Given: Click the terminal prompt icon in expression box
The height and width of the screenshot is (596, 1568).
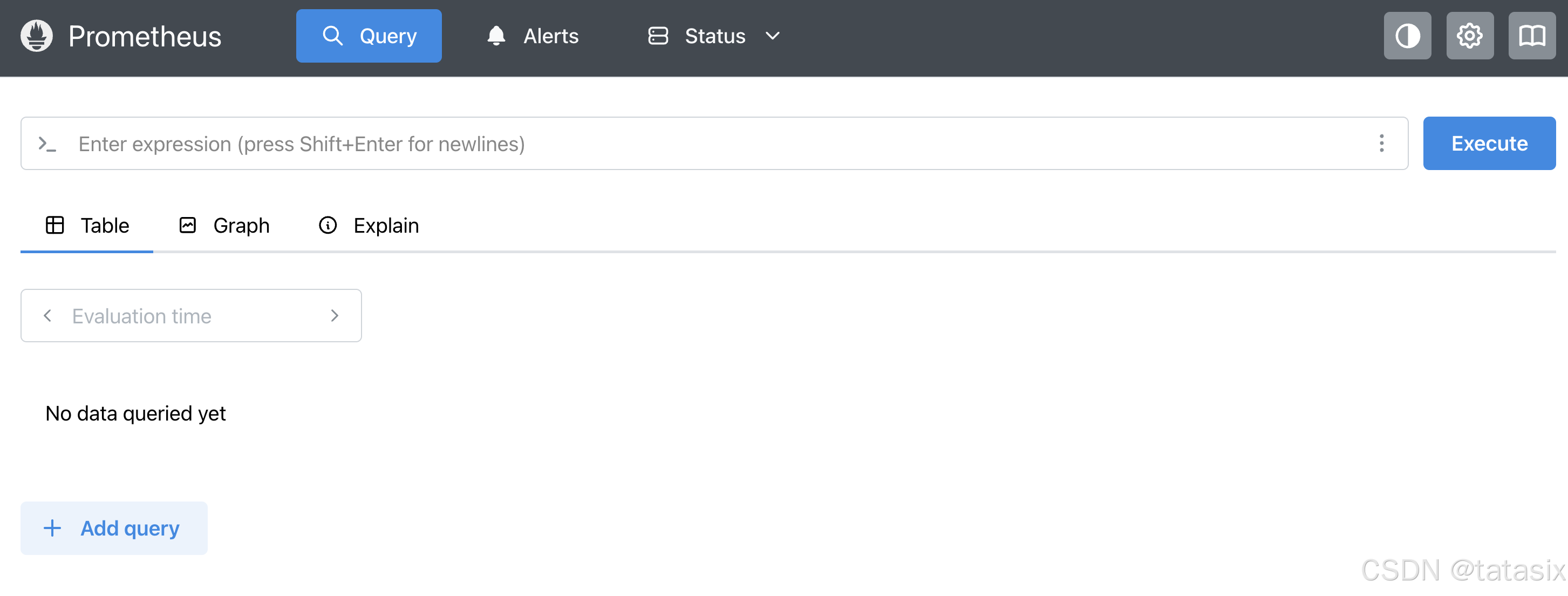Looking at the screenshot, I should [x=47, y=144].
